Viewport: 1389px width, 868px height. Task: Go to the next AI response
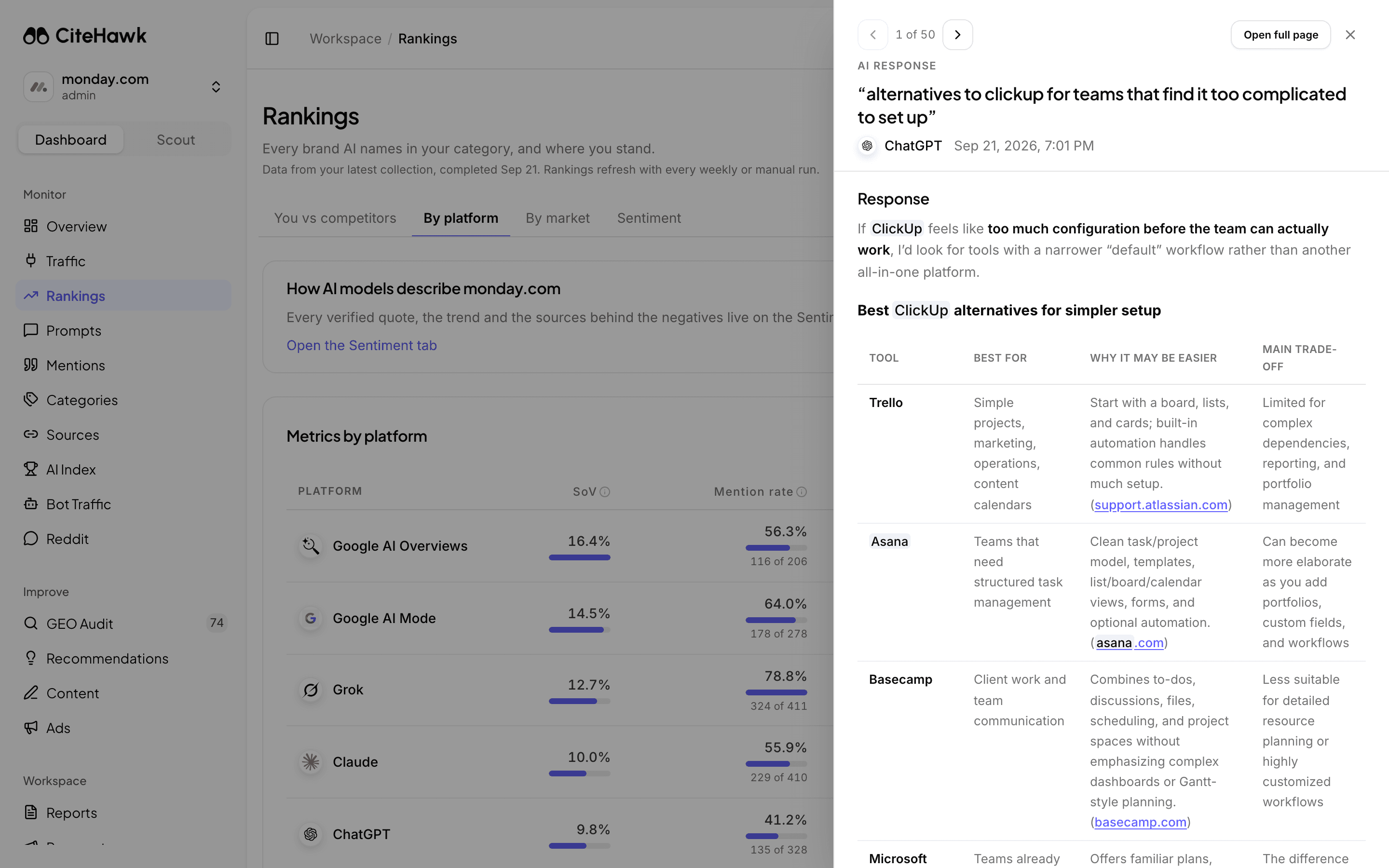pyautogui.click(x=957, y=34)
